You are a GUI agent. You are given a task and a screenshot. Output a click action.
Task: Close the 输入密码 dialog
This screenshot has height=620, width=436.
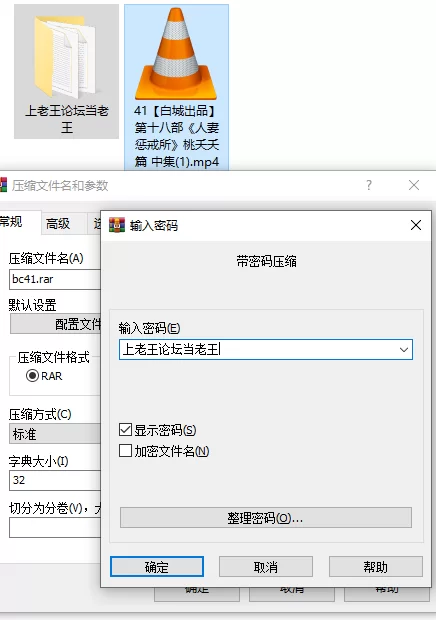coord(416,225)
